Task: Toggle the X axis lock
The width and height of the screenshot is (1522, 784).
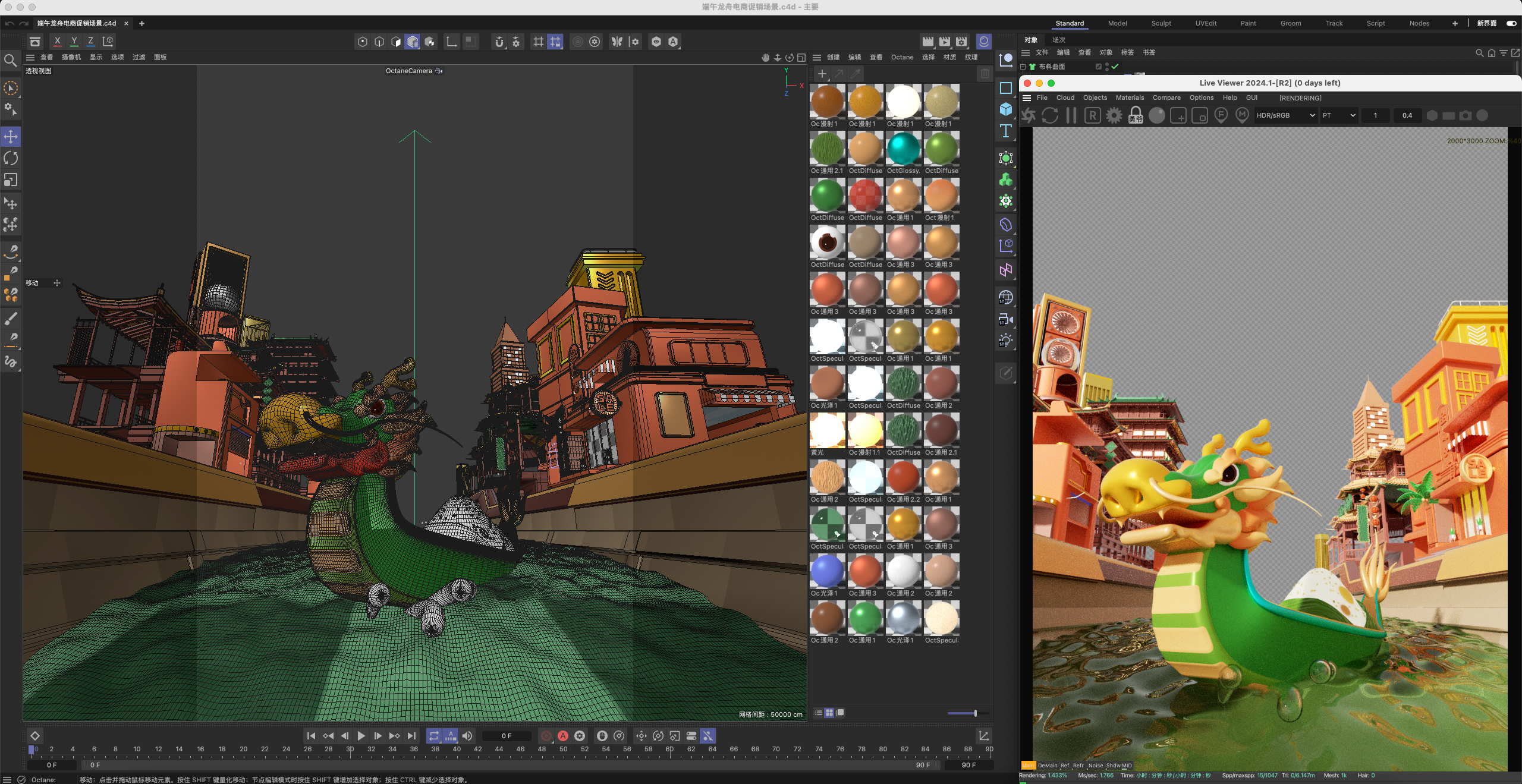Action: point(57,41)
